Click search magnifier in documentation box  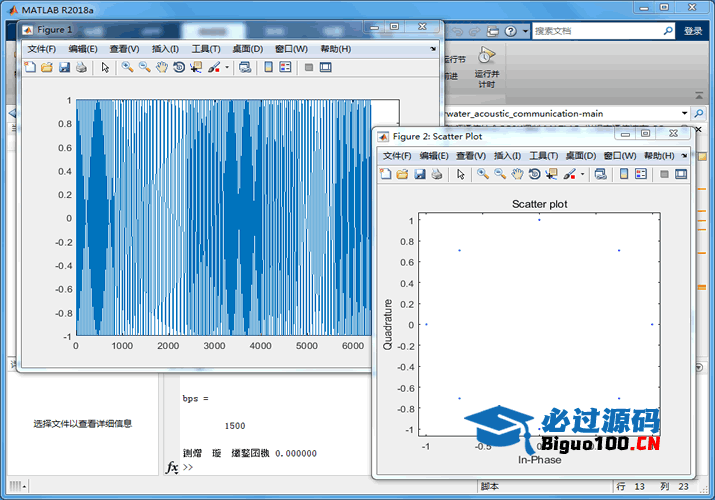coord(668,31)
